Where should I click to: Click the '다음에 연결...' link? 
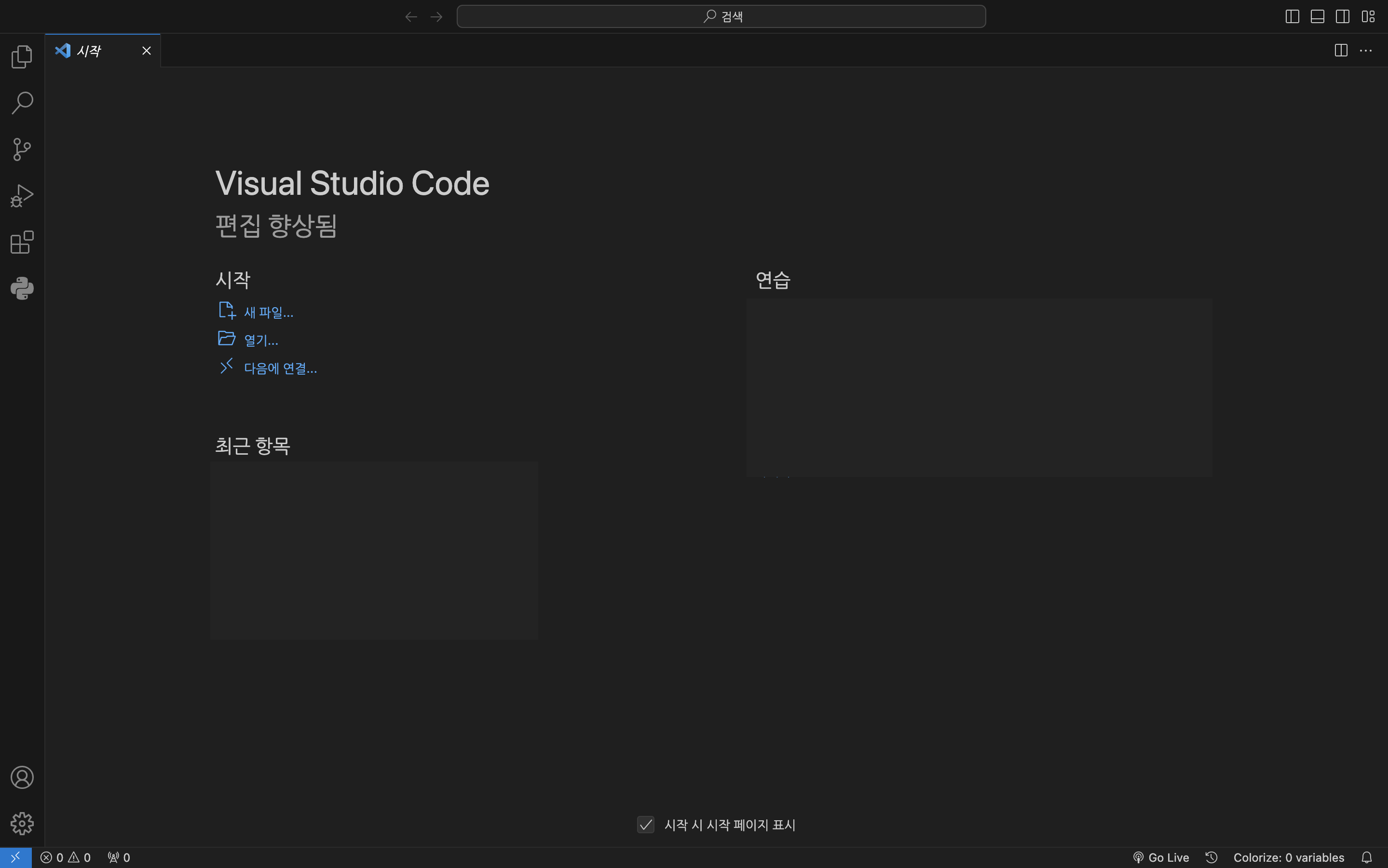280,368
